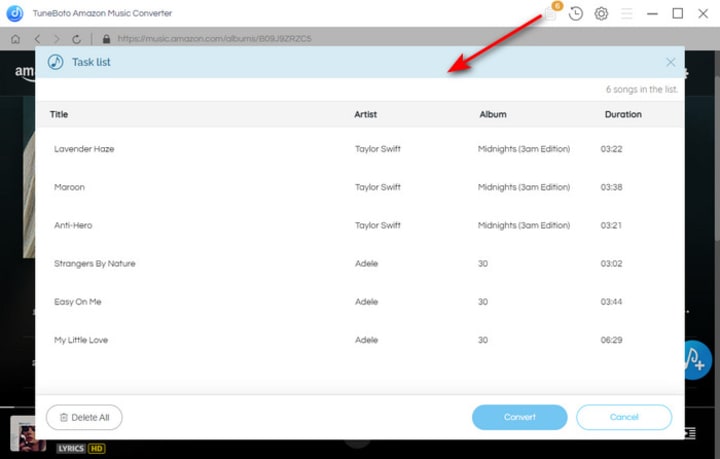Click the music note Task list icon
The height and width of the screenshot is (459, 720).
tap(56, 62)
